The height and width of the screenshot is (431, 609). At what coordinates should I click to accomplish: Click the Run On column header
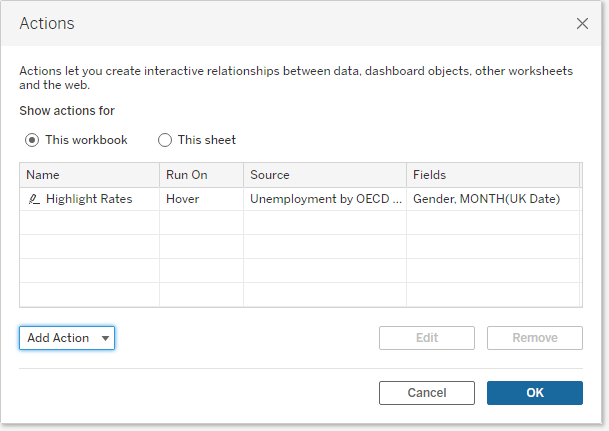click(201, 175)
